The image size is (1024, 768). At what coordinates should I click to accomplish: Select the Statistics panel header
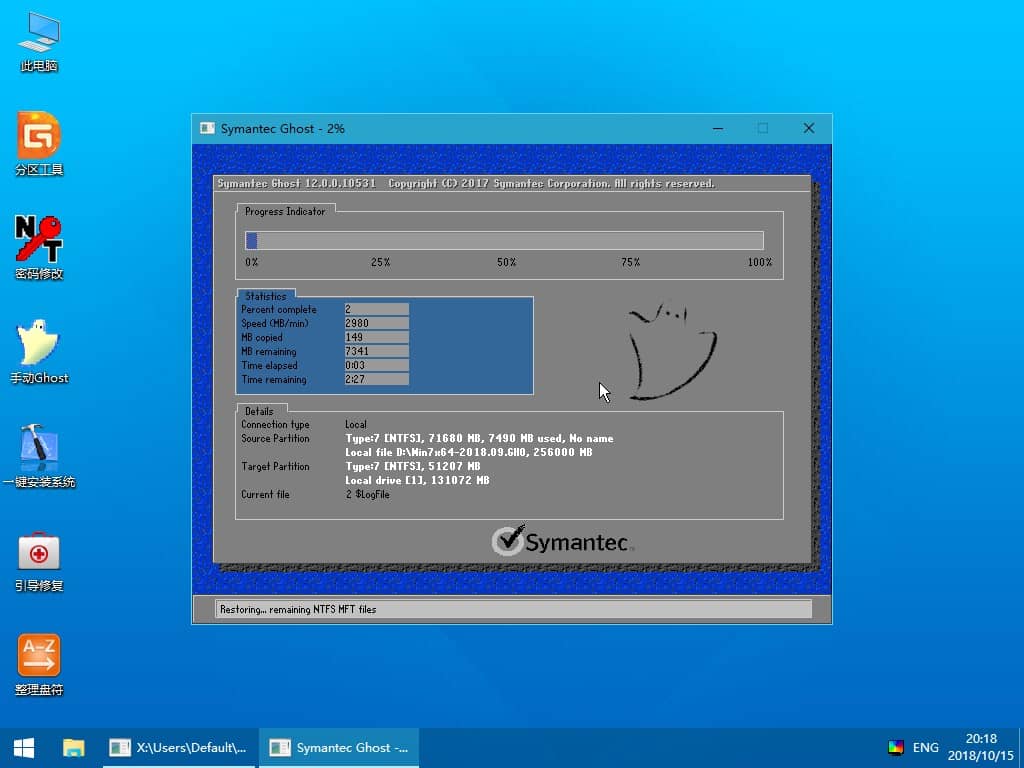tap(264, 295)
